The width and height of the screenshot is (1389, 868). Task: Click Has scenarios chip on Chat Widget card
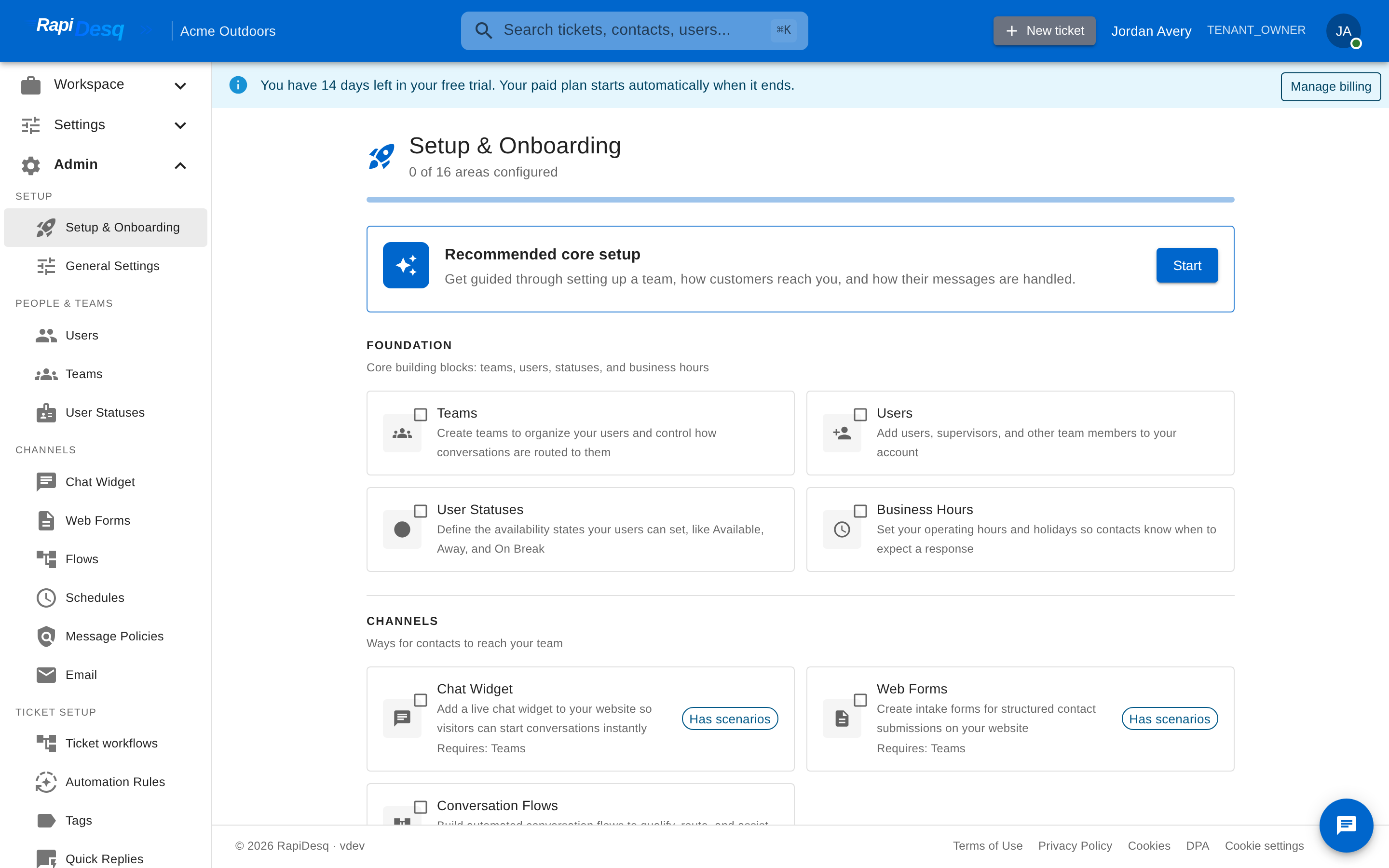point(730,719)
